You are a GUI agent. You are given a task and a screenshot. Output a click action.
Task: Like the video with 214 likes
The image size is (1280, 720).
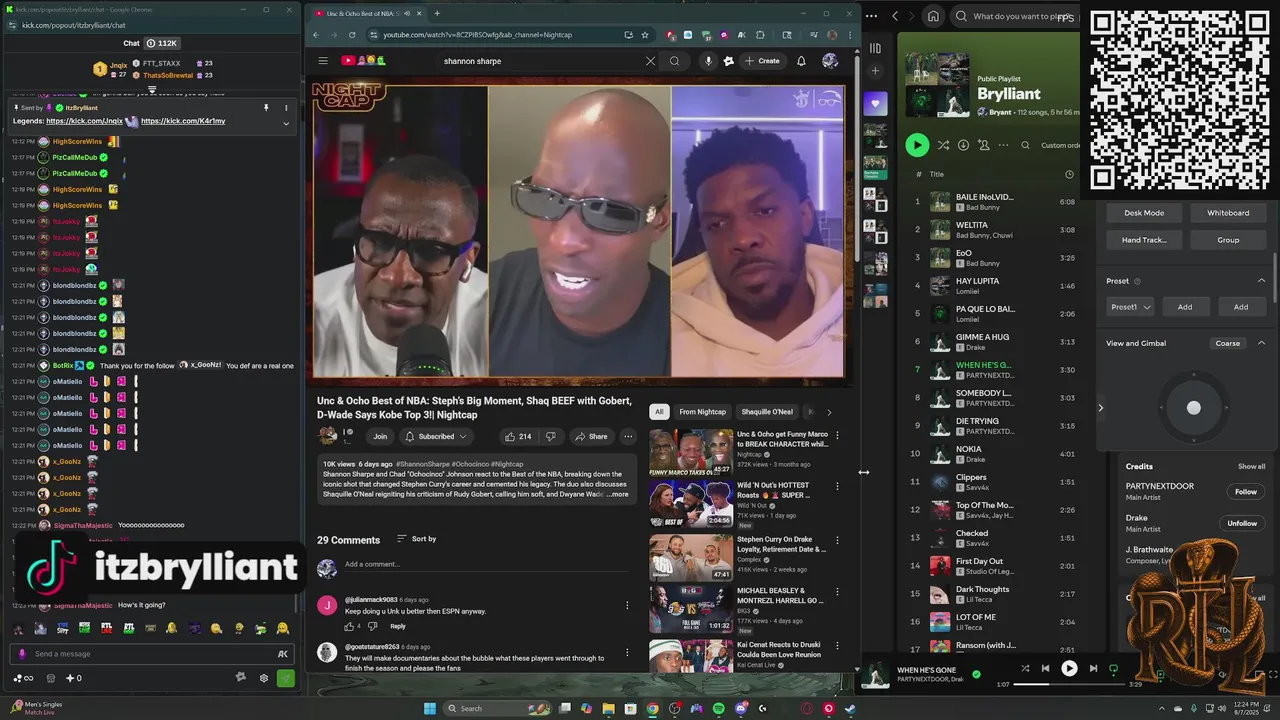click(x=517, y=436)
